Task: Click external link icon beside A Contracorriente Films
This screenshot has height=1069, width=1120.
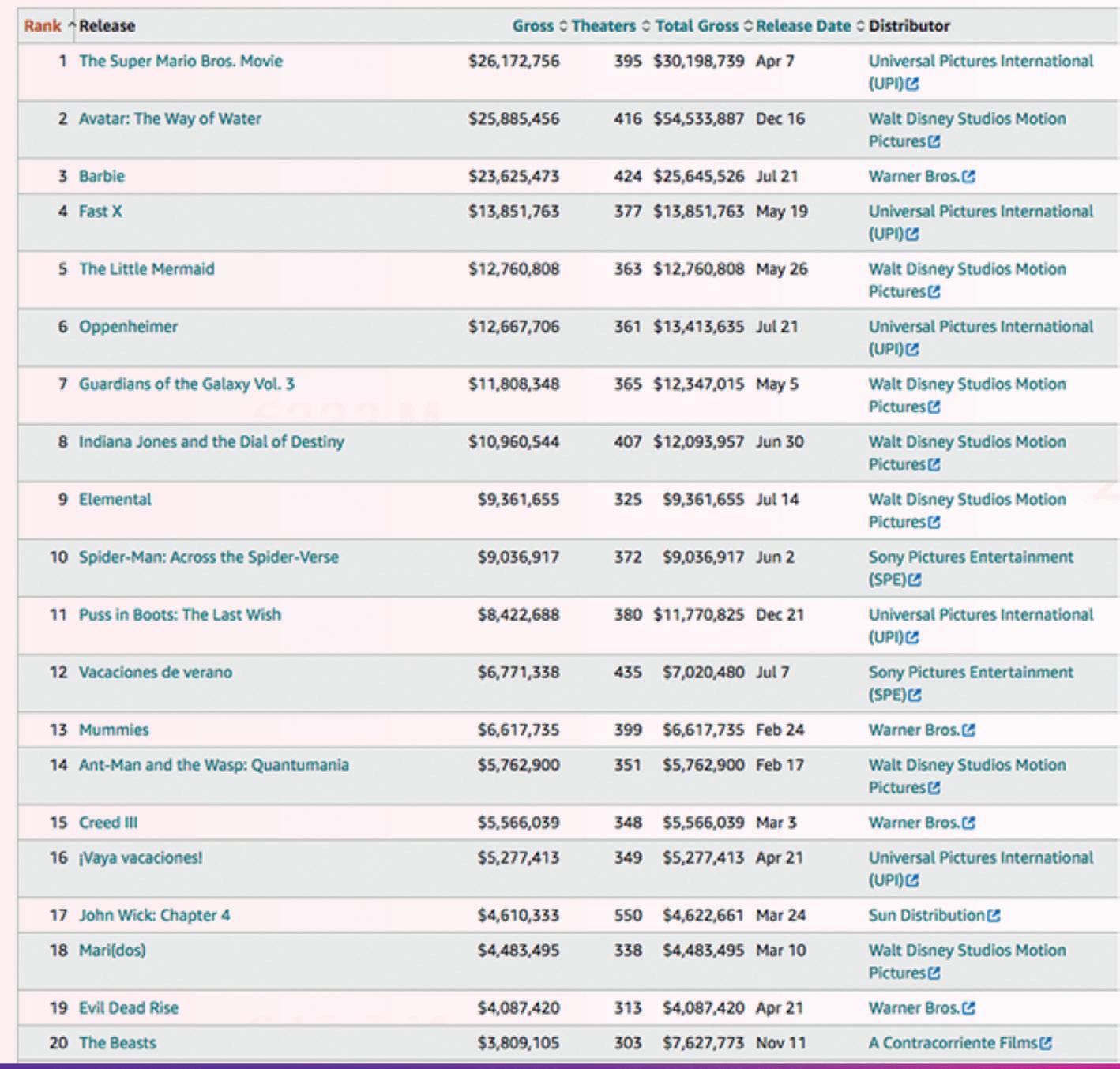Action: pyautogui.click(x=1046, y=1044)
